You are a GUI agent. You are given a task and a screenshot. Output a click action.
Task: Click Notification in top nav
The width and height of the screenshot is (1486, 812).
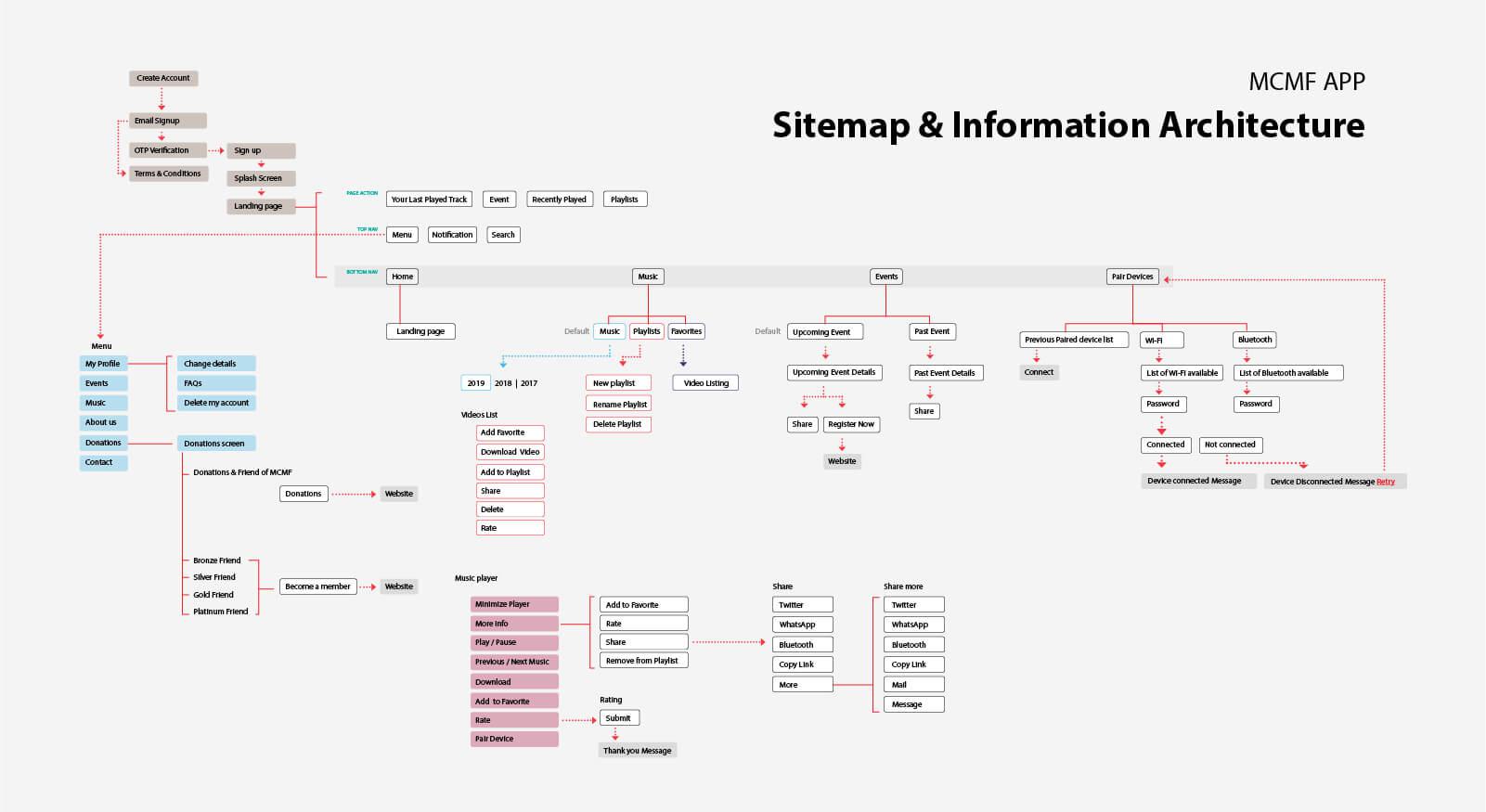(x=452, y=235)
